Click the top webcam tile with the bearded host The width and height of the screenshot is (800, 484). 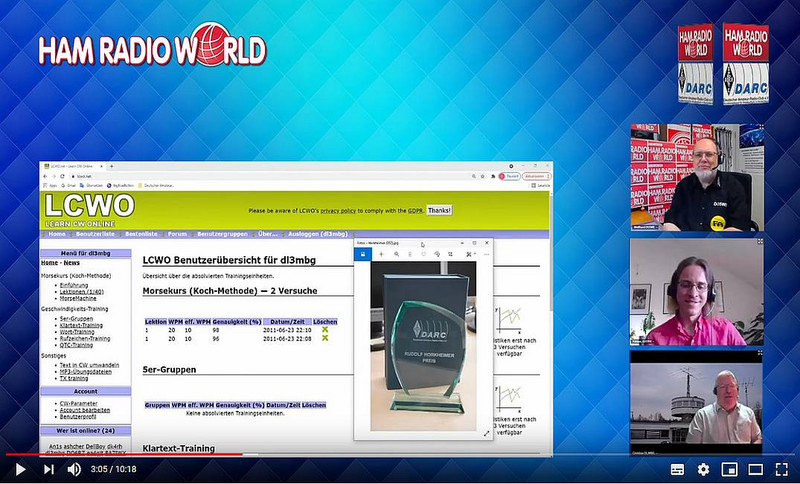click(x=697, y=177)
